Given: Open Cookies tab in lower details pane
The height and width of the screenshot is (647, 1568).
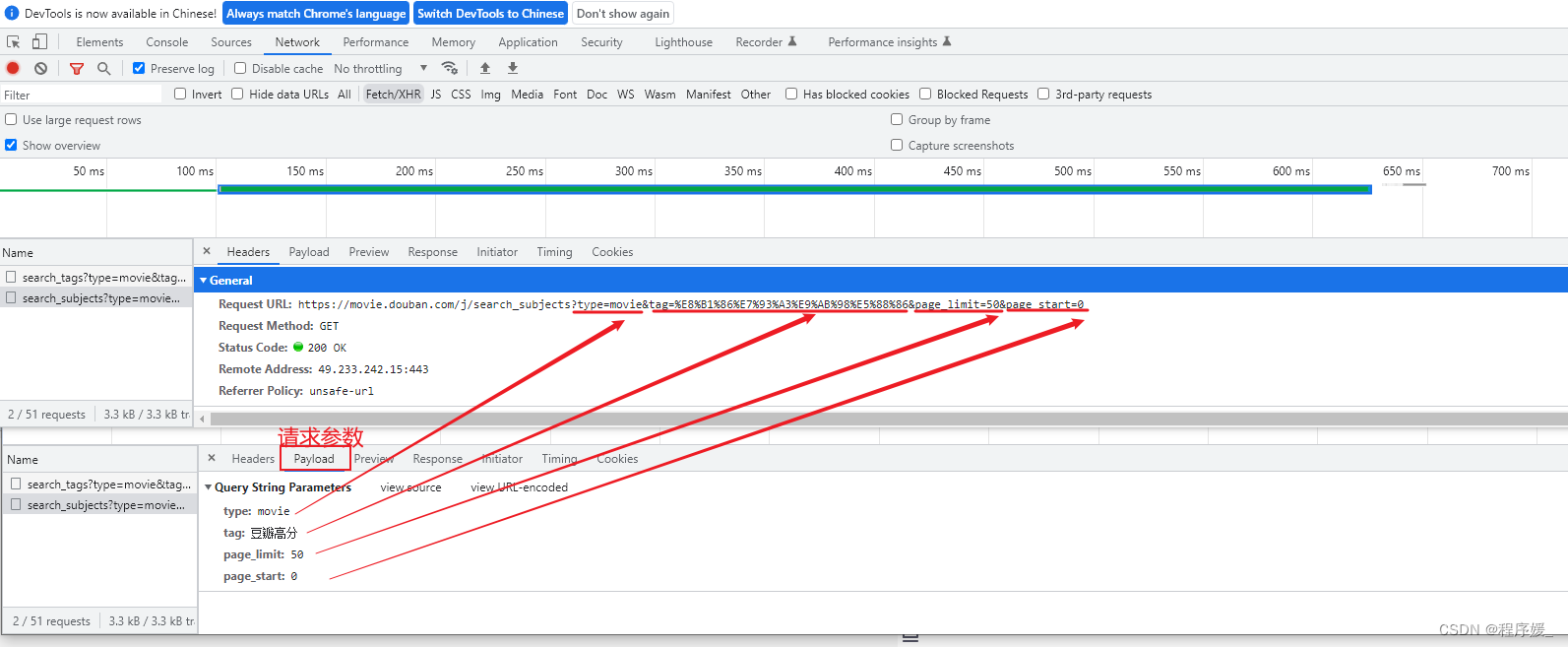Looking at the screenshot, I should click(x=617, y=459).
